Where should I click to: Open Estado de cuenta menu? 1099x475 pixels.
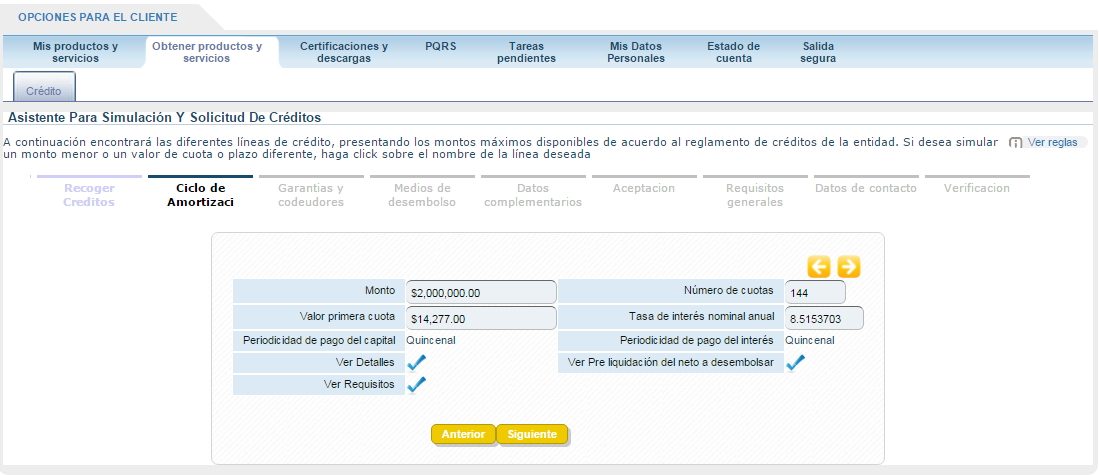coord(733,52)
